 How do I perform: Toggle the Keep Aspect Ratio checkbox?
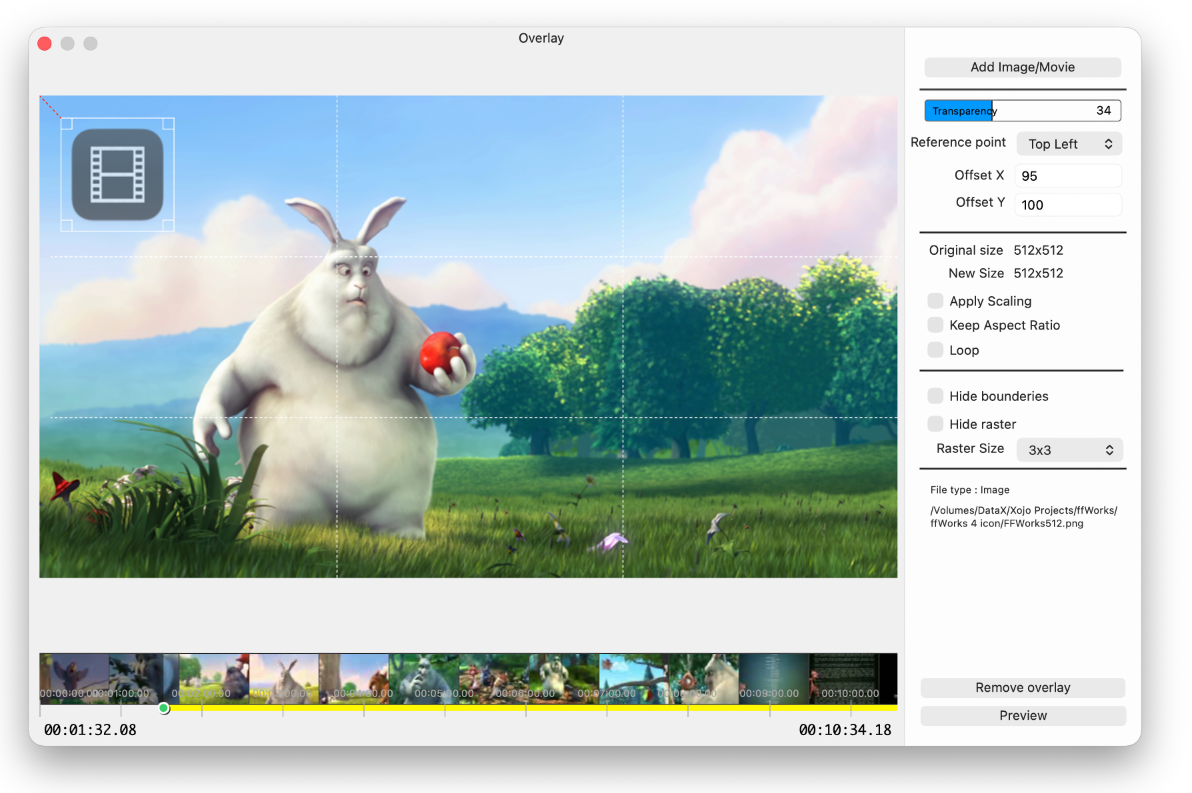coord(936,325)
